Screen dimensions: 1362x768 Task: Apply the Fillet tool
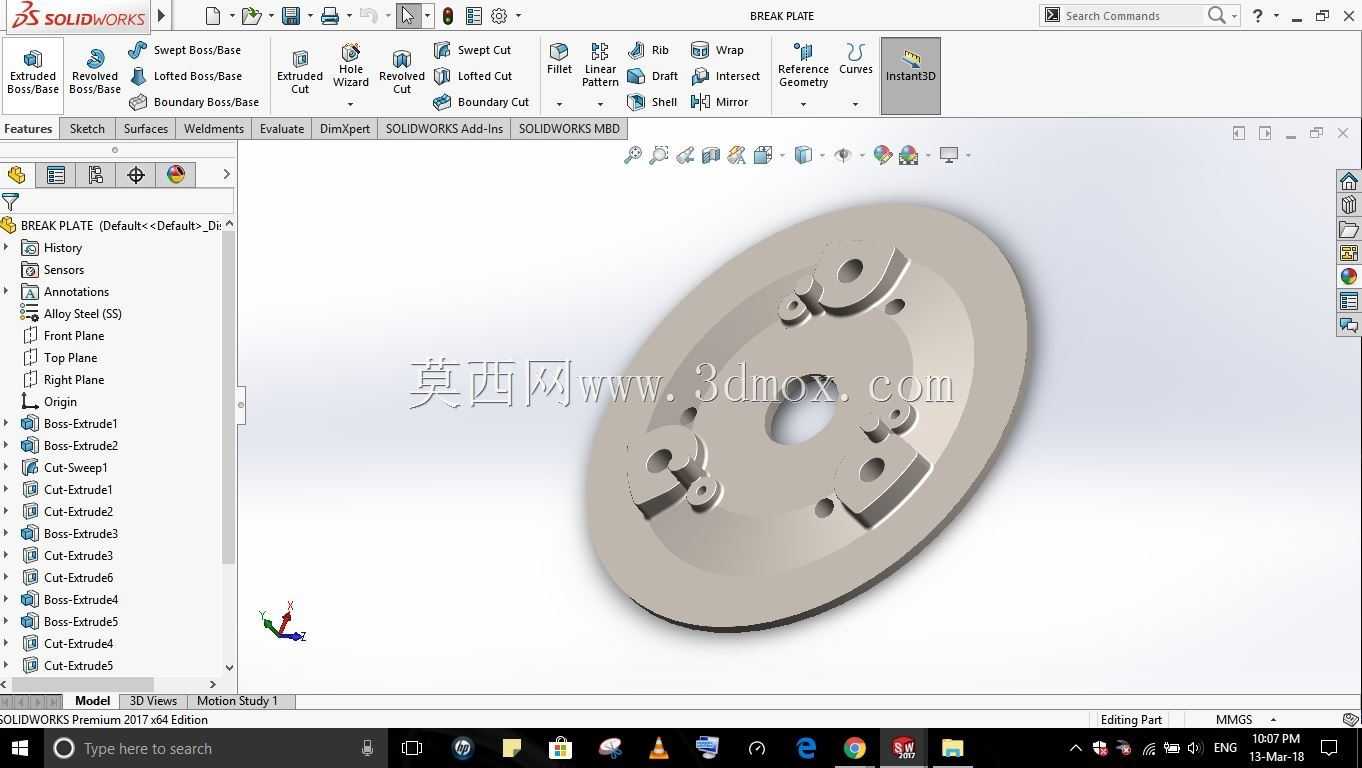559,60
